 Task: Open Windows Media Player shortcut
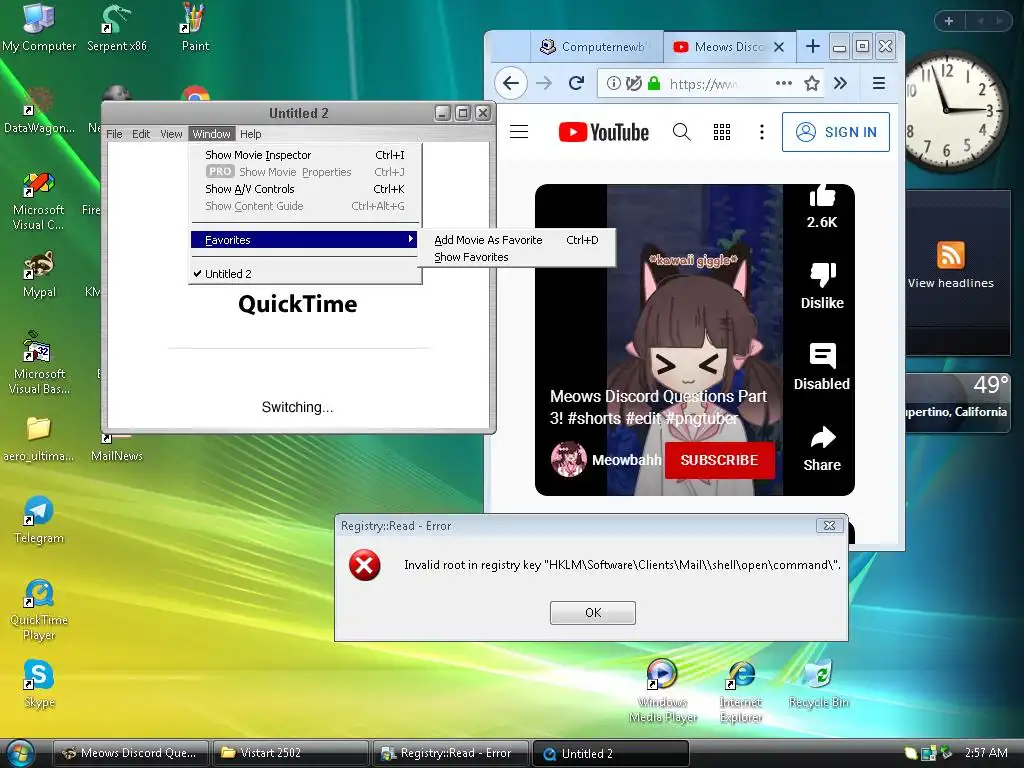point(662,691)
